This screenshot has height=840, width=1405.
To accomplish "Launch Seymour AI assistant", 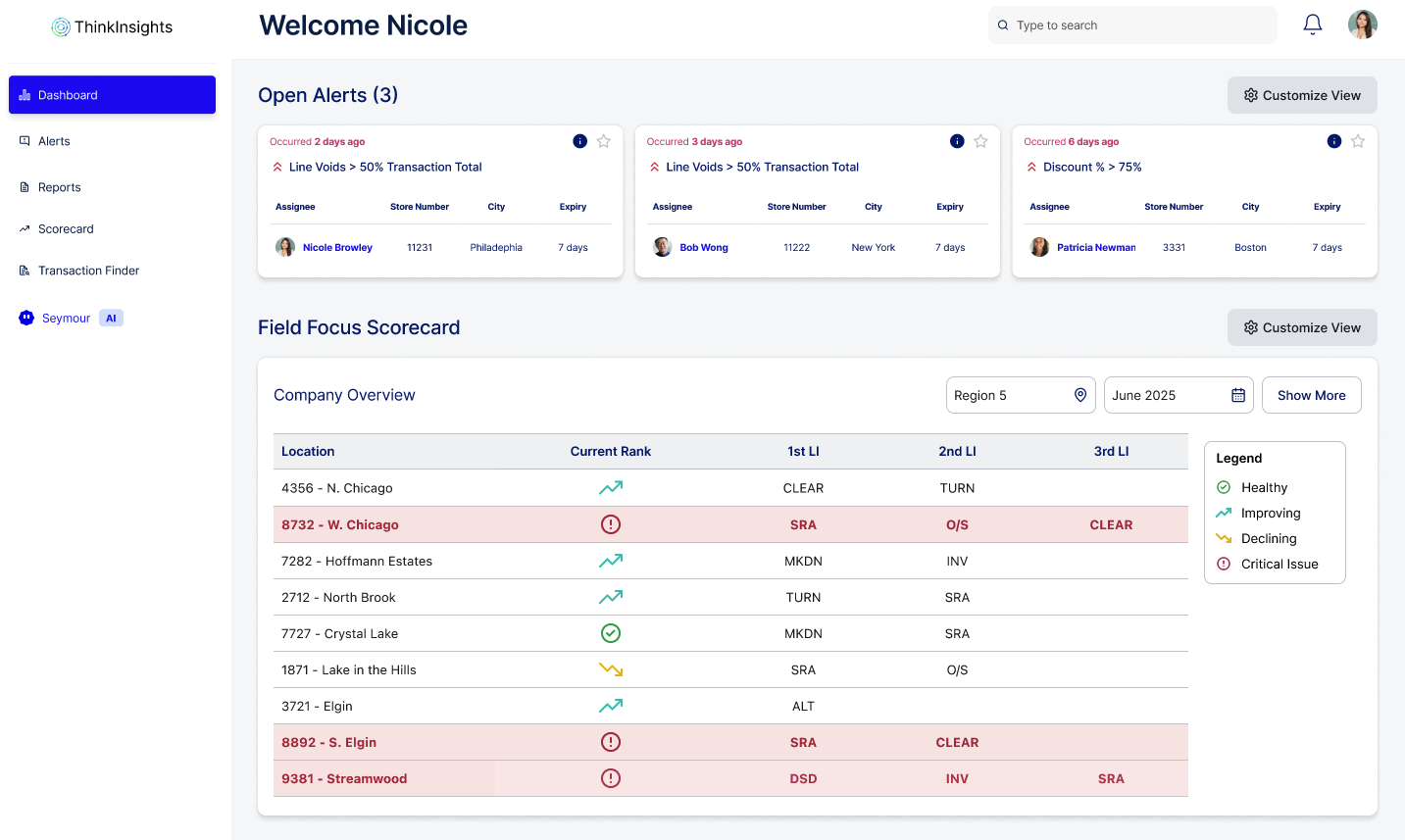I will [67, 319].
